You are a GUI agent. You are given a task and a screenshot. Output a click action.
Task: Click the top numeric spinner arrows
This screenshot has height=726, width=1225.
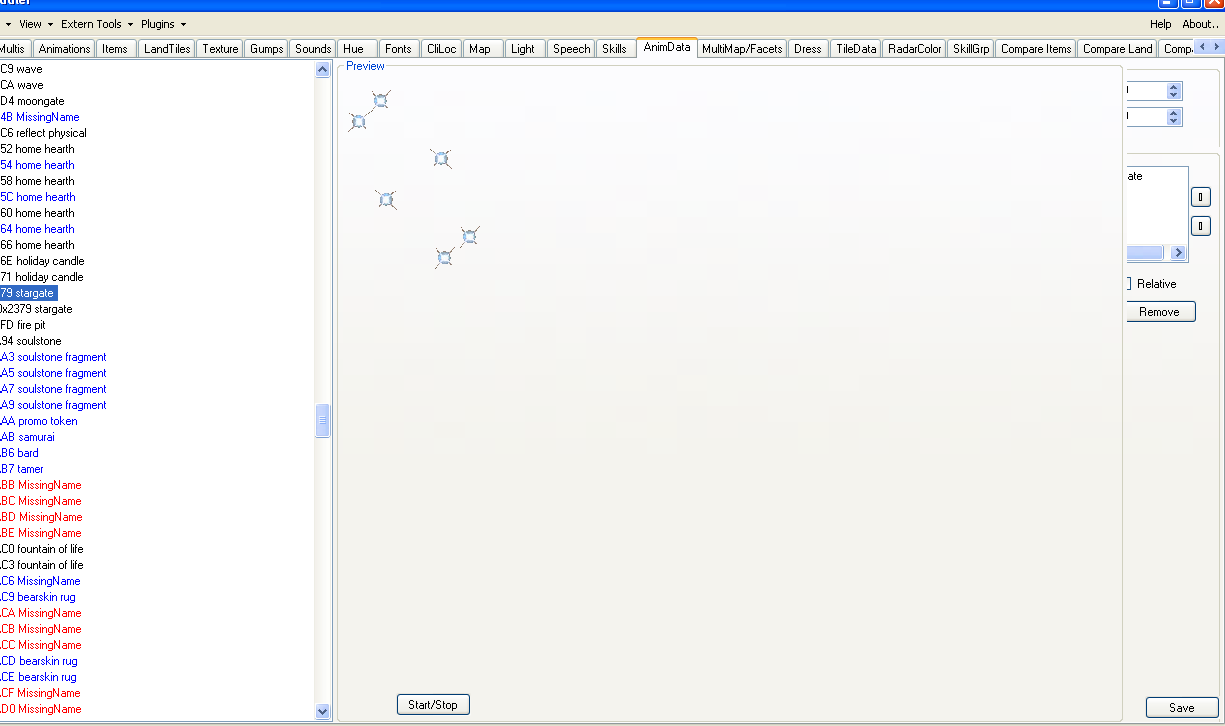(x=1174, y=91)
